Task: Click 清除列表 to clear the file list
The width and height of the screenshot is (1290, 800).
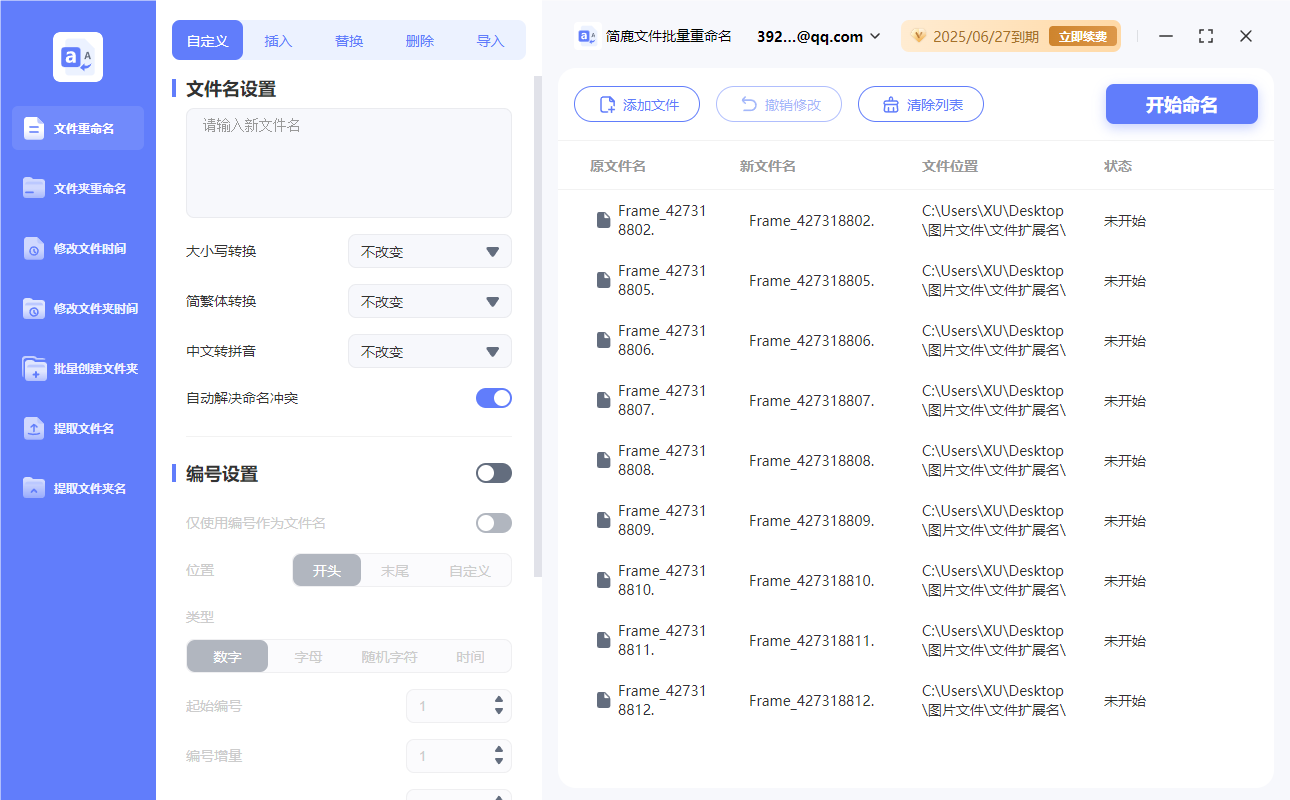Action: pyautogui.click(x=920, y=103)
